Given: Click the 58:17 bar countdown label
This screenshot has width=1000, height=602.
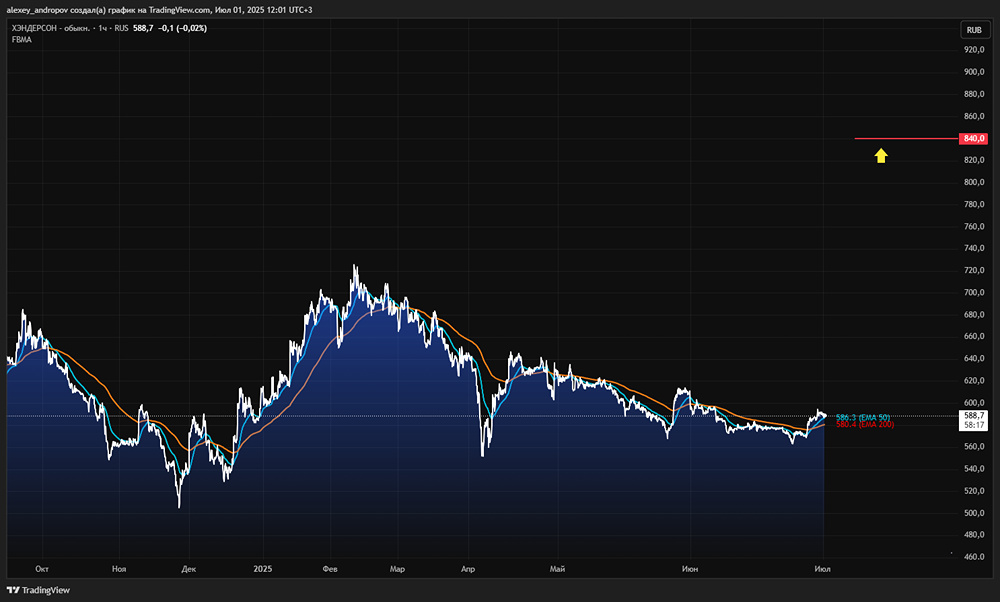Looking at the screenshot, I should click(x=973, y=425).
